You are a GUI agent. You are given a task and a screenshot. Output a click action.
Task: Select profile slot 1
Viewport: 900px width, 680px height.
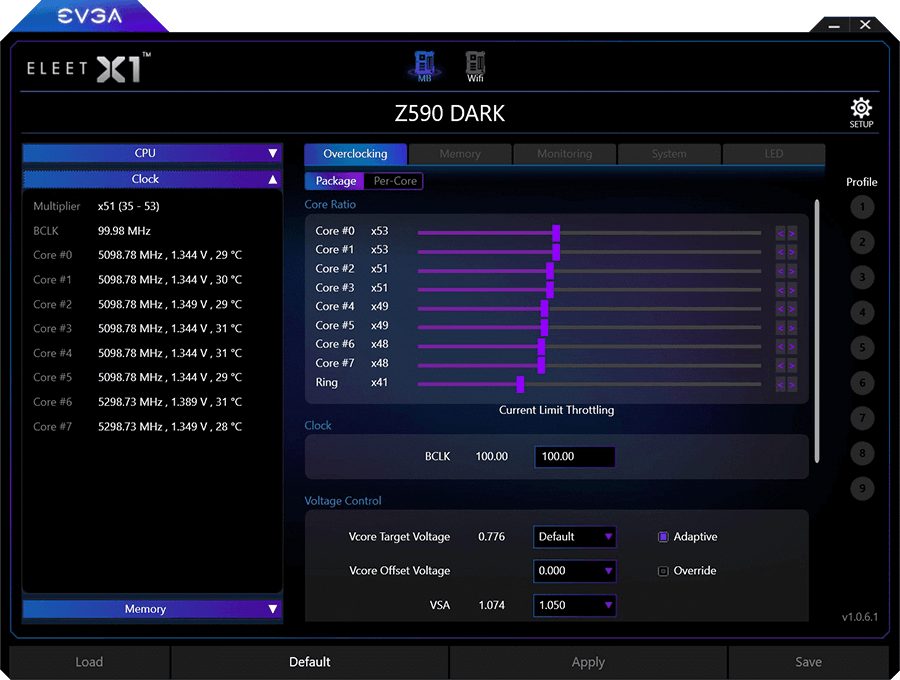pyautogui.click(x=861, y=207)
